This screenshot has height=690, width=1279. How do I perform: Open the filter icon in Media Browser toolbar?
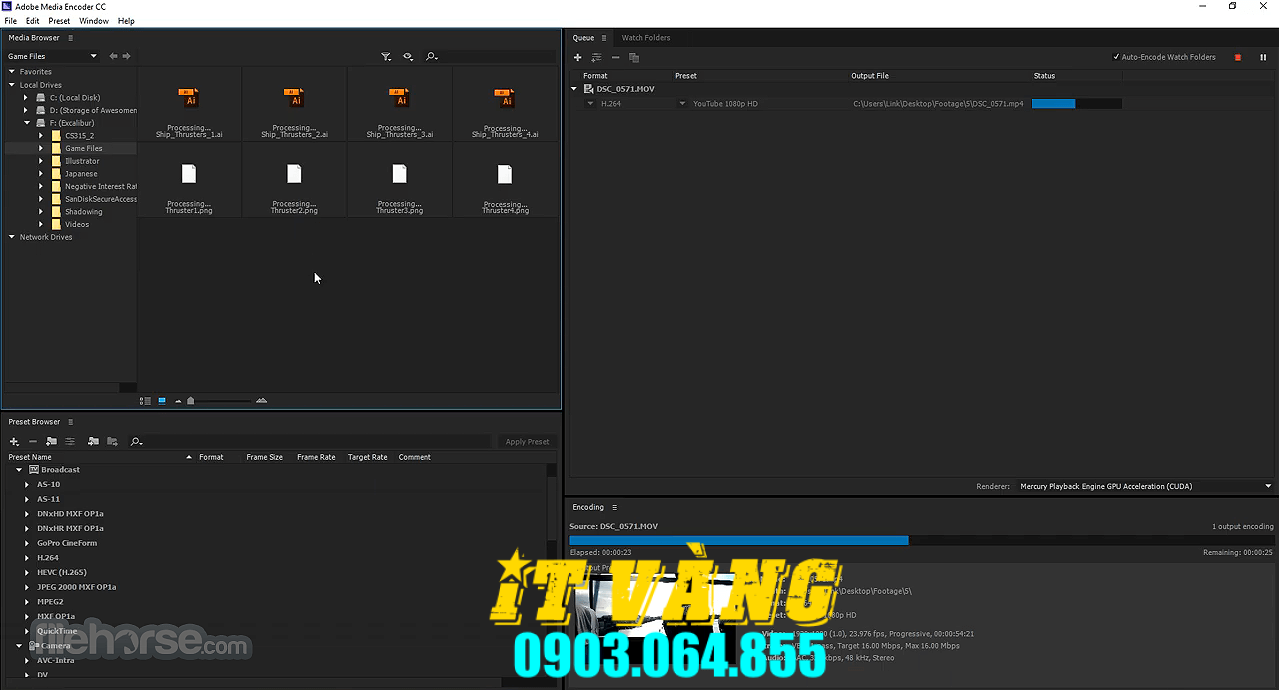pyautogui.click(x=386, y=56)
